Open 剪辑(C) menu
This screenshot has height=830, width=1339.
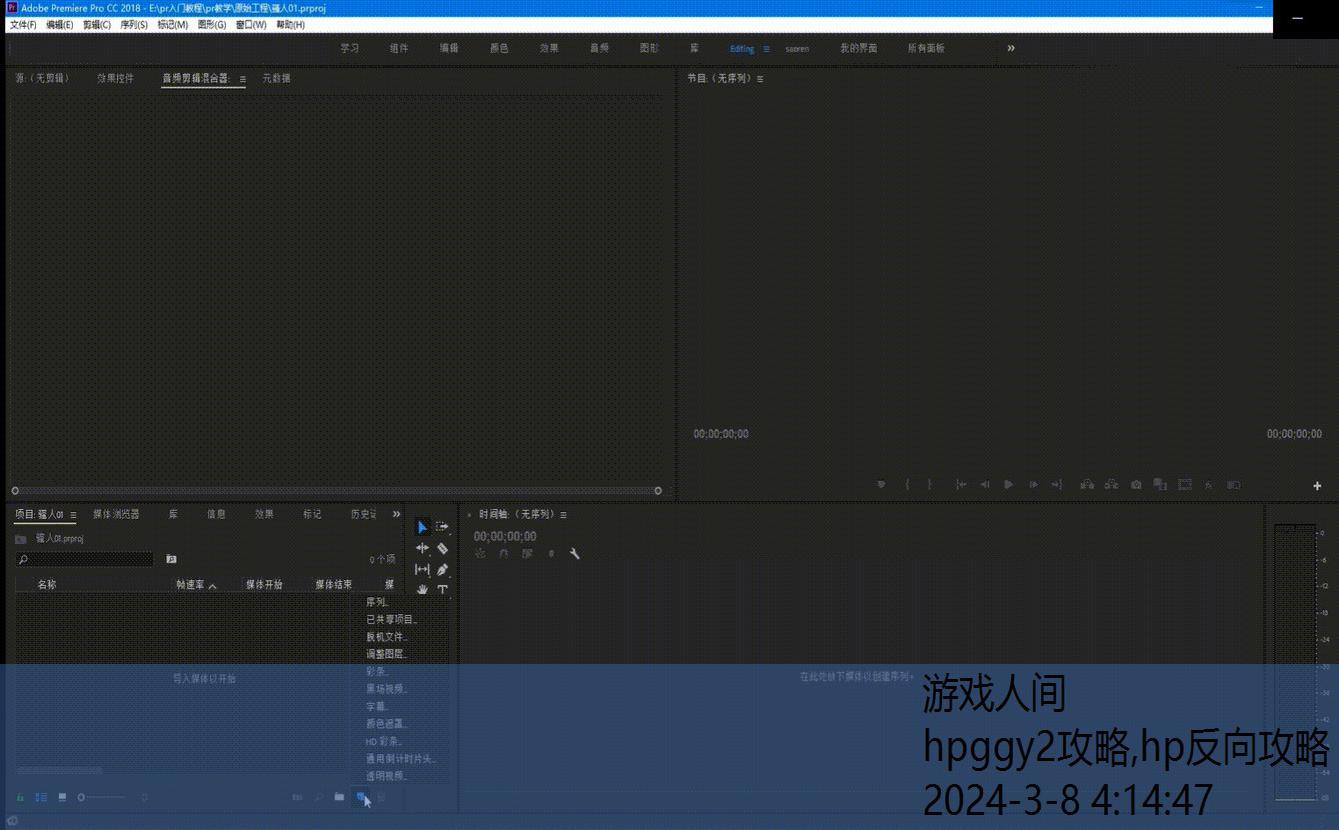pos(97,25)
